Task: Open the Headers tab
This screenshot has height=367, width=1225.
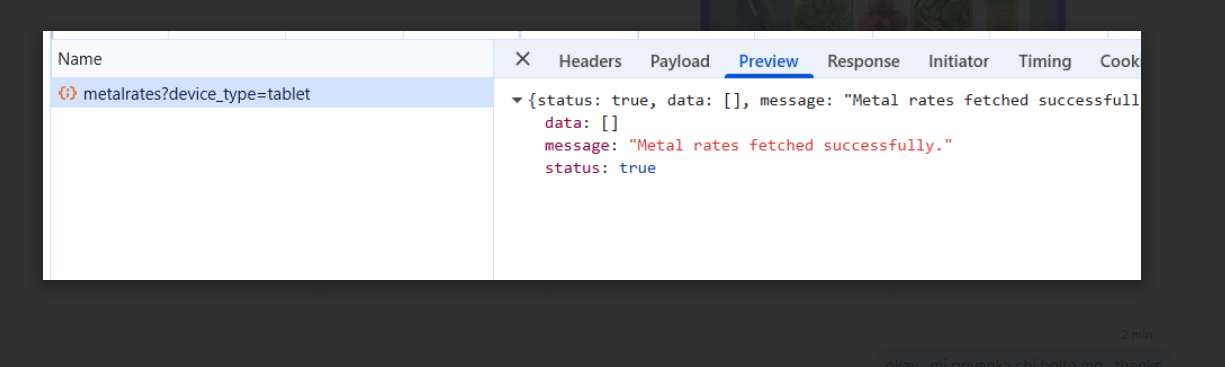Action: tap(590, 61)
